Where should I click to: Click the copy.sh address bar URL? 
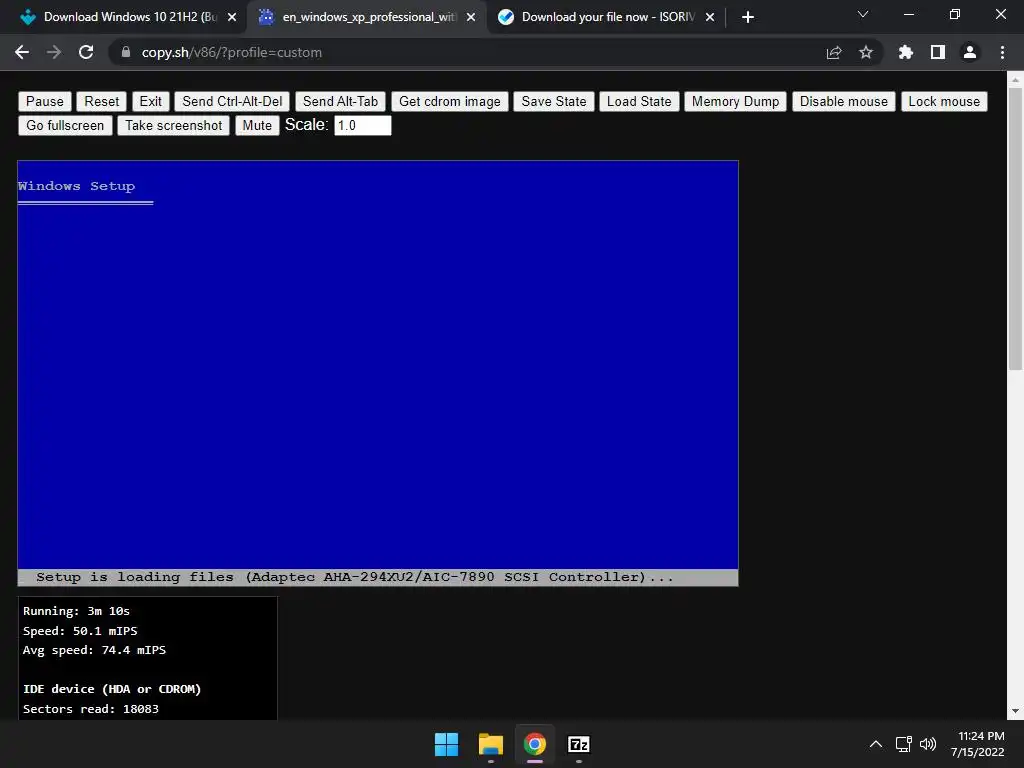pos(232,52)
